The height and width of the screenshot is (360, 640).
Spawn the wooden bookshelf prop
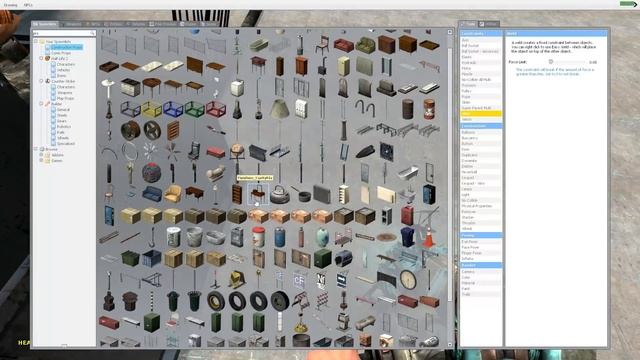pos(237,194)
